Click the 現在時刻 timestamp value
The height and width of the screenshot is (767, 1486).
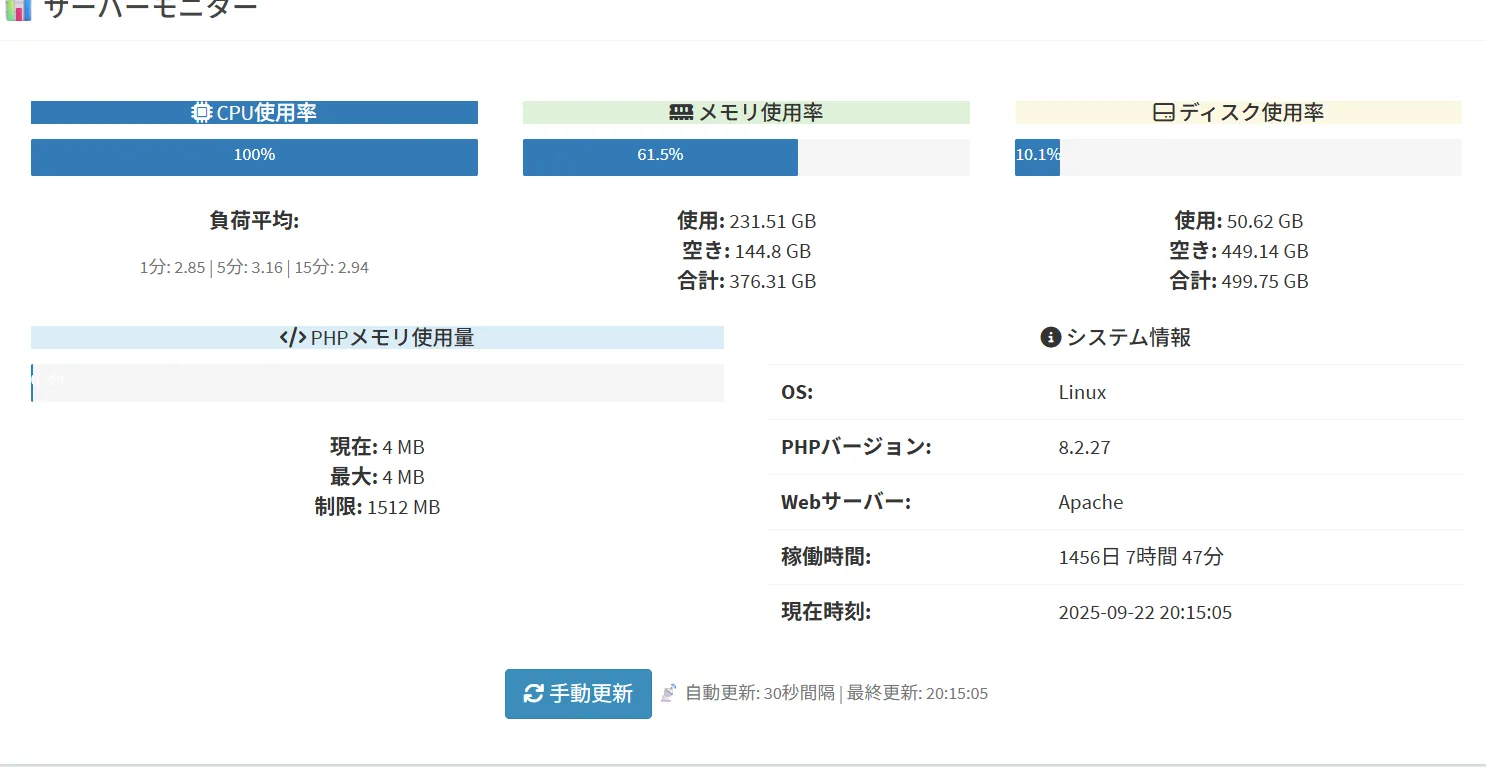pyautogui.click(x=1145, y=612)
